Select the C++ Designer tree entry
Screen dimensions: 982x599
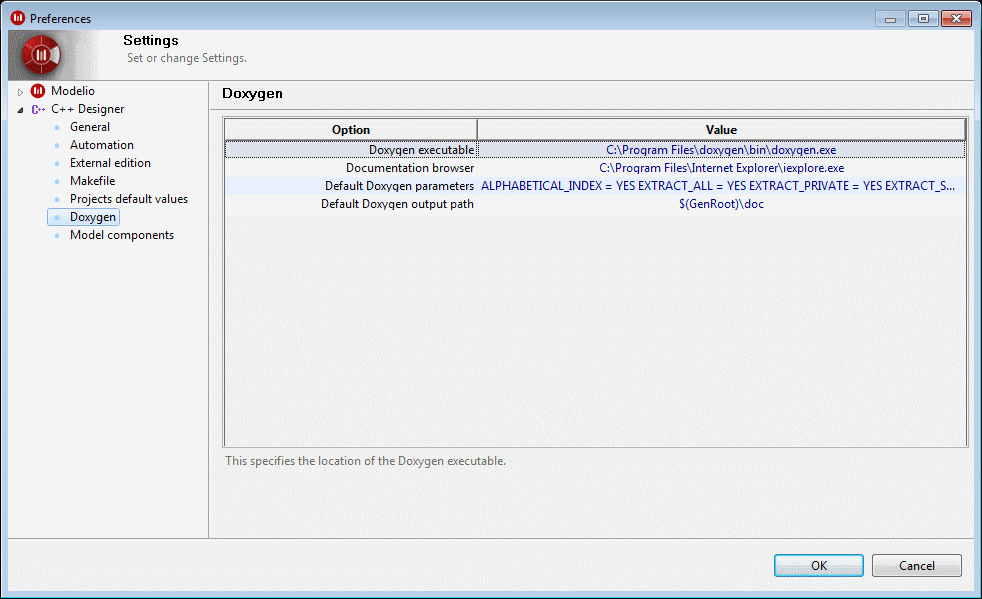pyautogui.click(x=88, y=109)
